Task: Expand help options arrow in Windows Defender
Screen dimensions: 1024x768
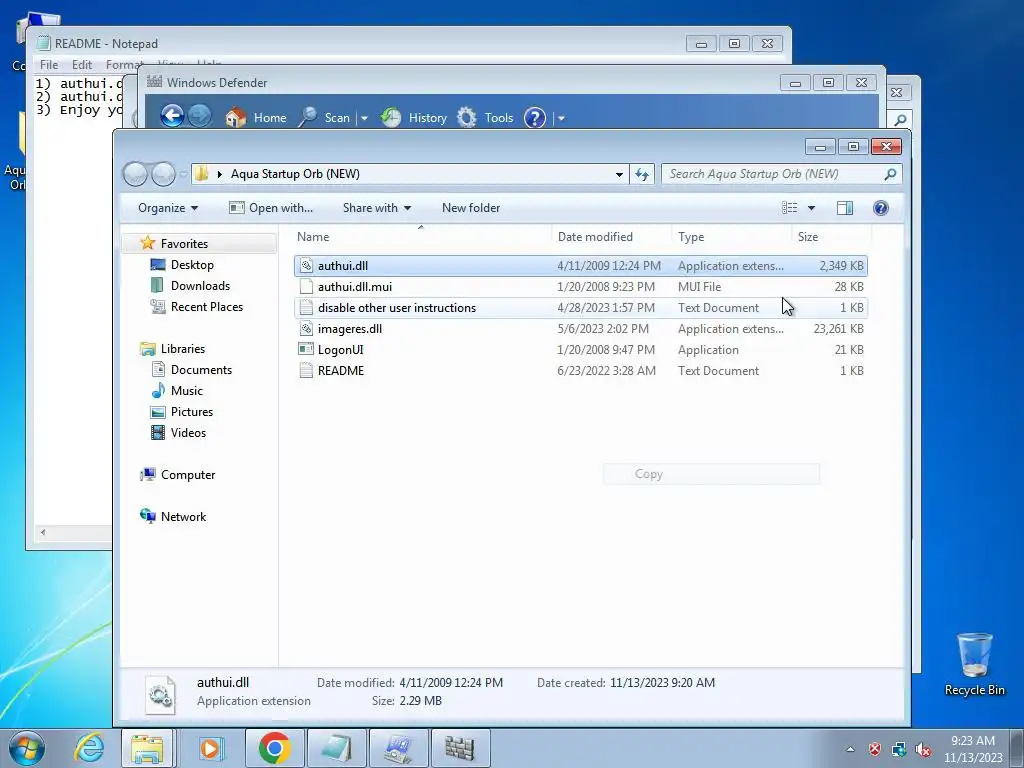Action: 561,118
